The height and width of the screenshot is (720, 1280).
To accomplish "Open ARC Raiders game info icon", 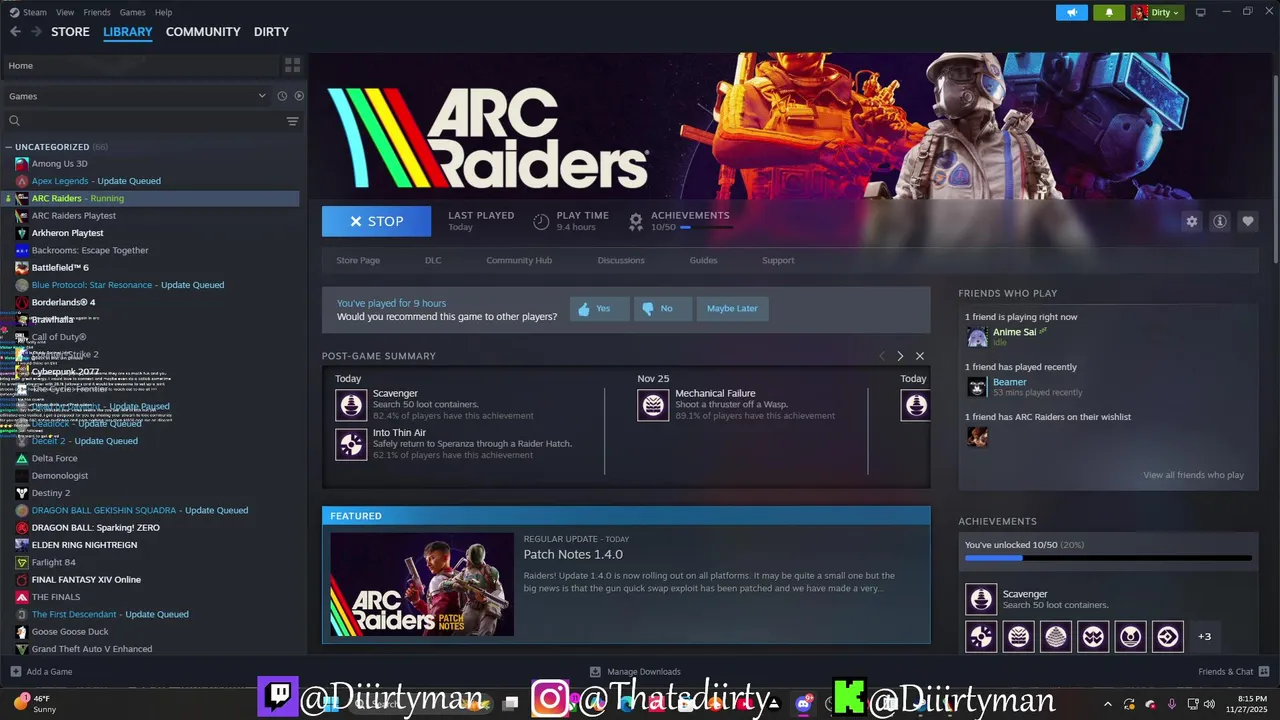I will coord(1219,221).
